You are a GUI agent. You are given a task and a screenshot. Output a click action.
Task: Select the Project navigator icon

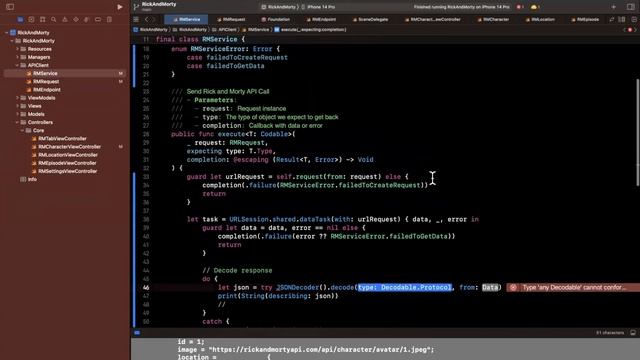pos(20,20)
